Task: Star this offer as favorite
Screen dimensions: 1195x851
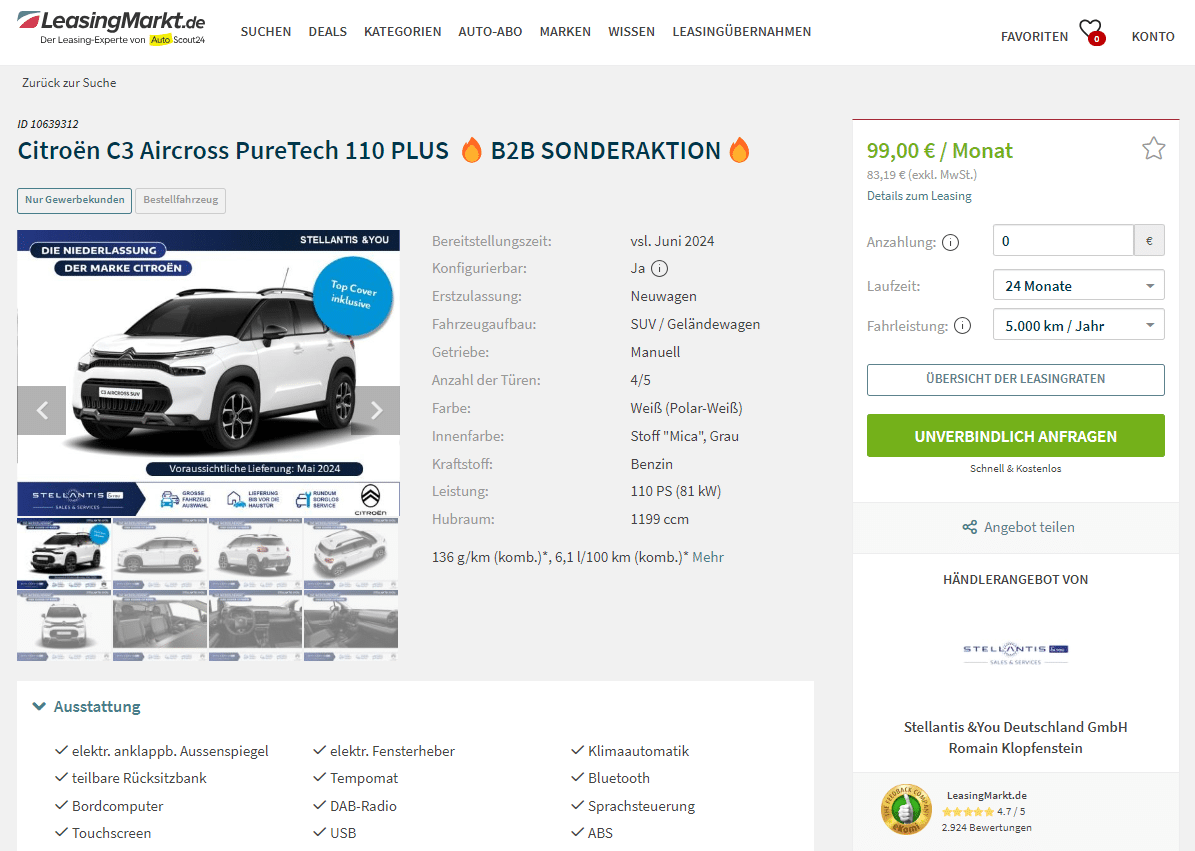Action: pos(1153,149)
